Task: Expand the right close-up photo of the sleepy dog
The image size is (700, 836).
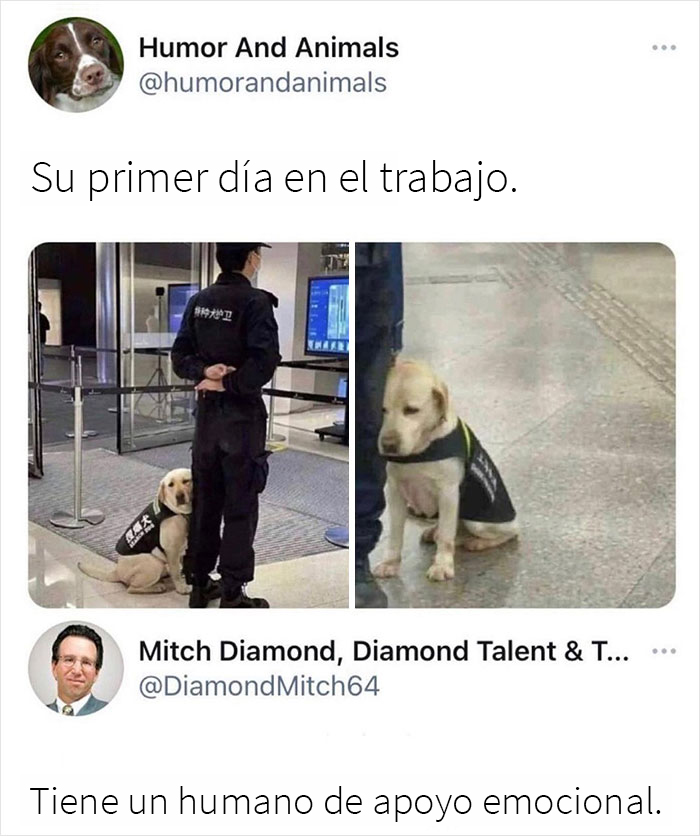Action: (x=516, y=425)
